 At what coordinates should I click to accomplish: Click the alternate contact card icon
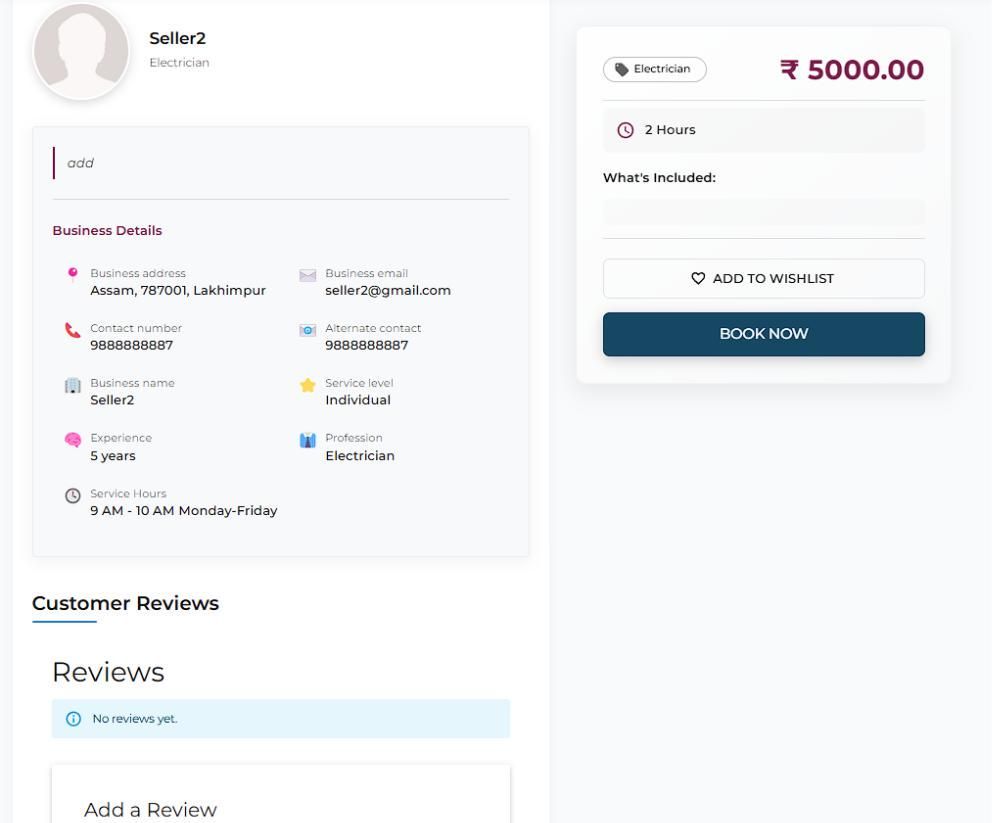tap(308, 331)
